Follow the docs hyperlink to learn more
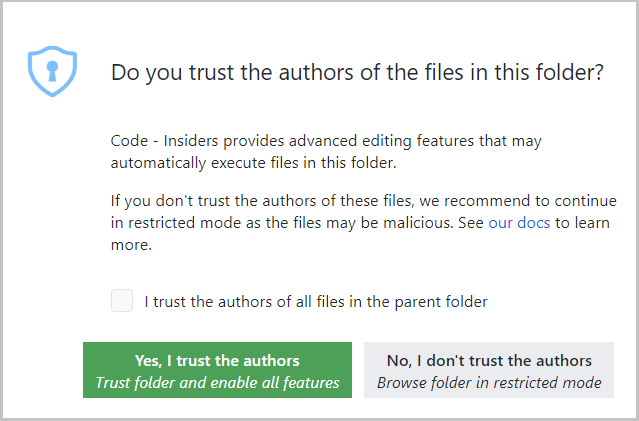639x421 pixels. point(519,222)
